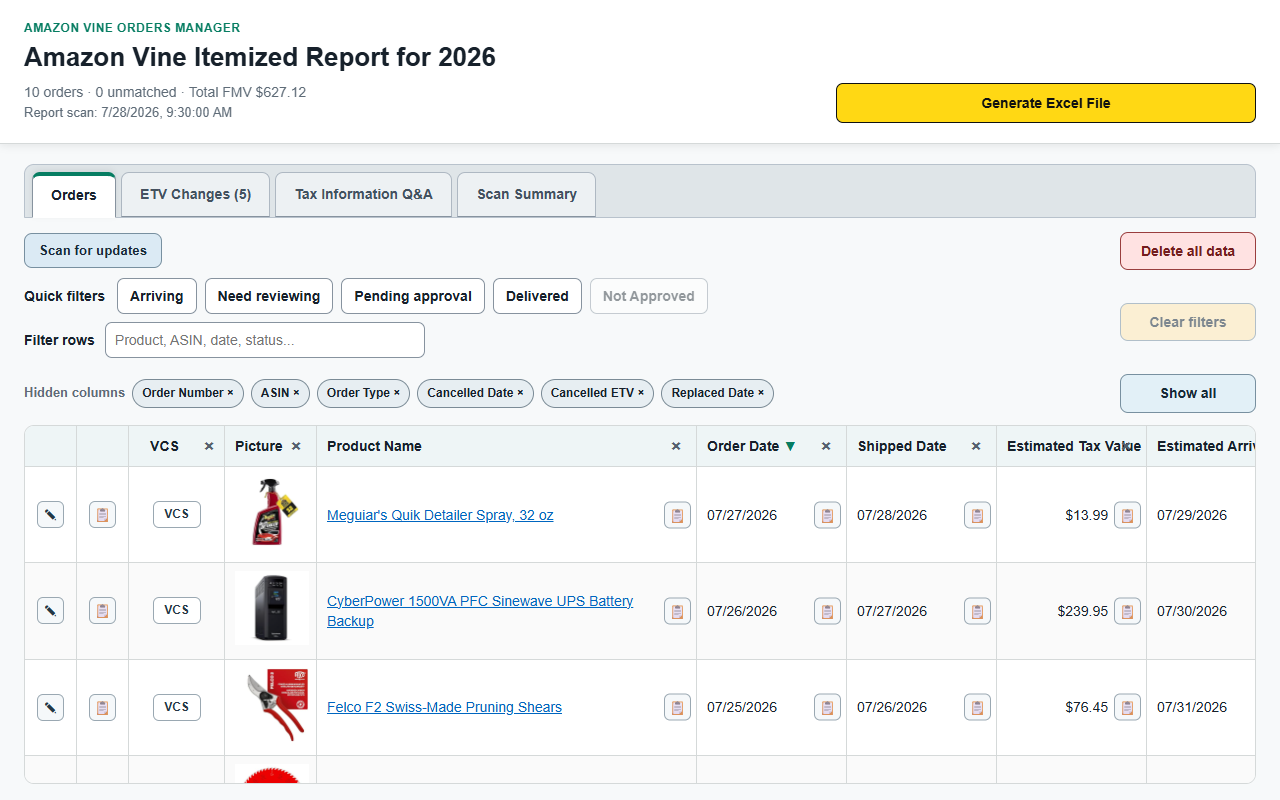This screenshot has height=800, width=1280.
Task: Restore the hidden Cancelled Date column chip
Action: [x=475, y=393]
